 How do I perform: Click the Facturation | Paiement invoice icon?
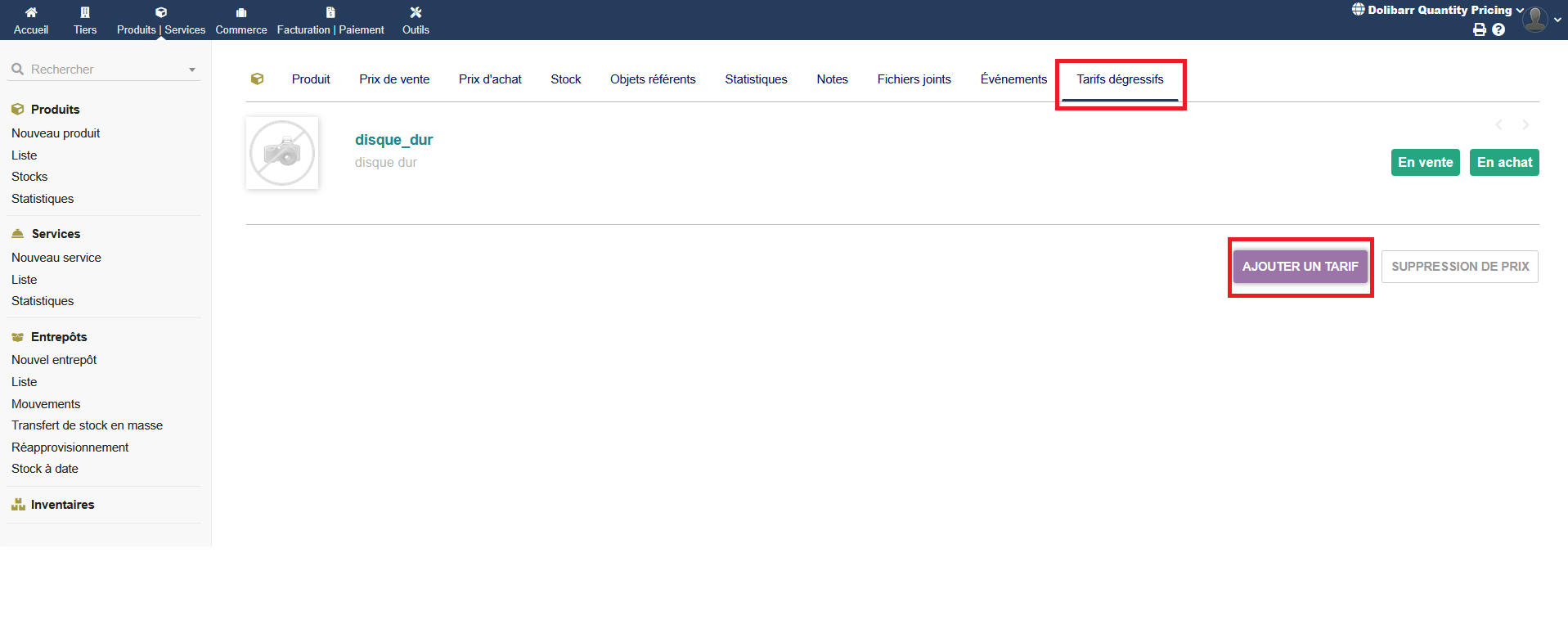tap(330, 12)
